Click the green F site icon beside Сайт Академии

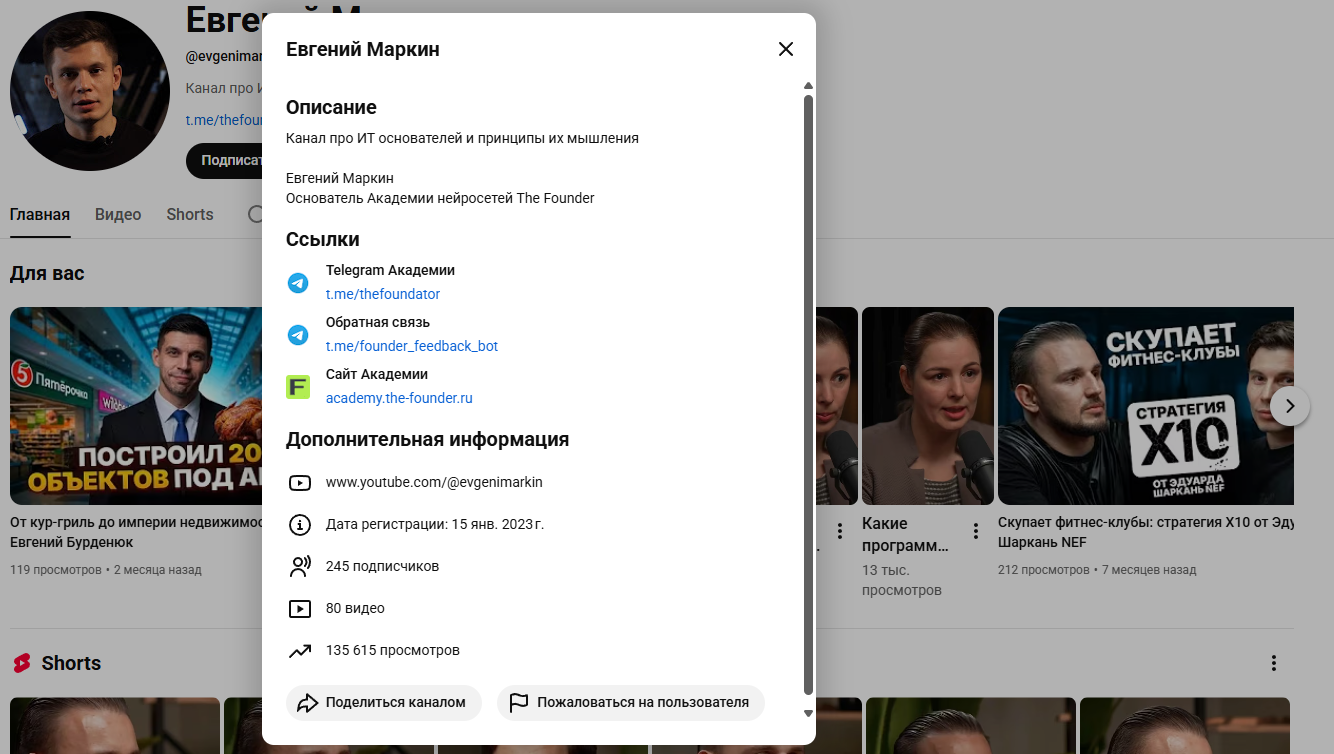298,386
